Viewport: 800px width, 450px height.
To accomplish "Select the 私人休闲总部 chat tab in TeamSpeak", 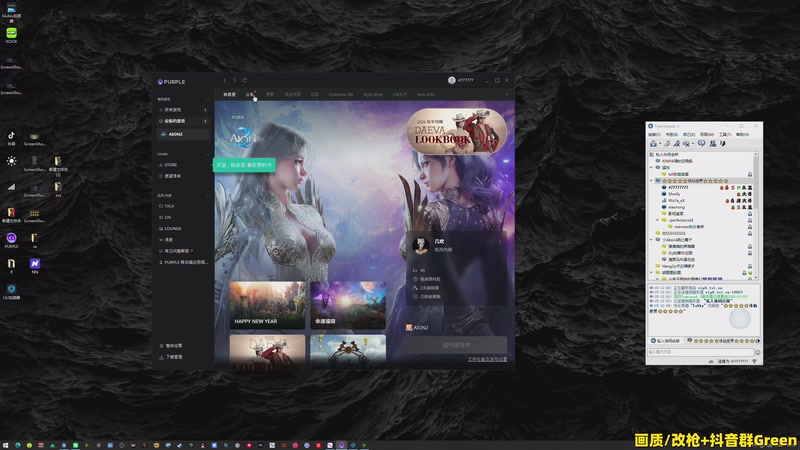I will (666, 340).
